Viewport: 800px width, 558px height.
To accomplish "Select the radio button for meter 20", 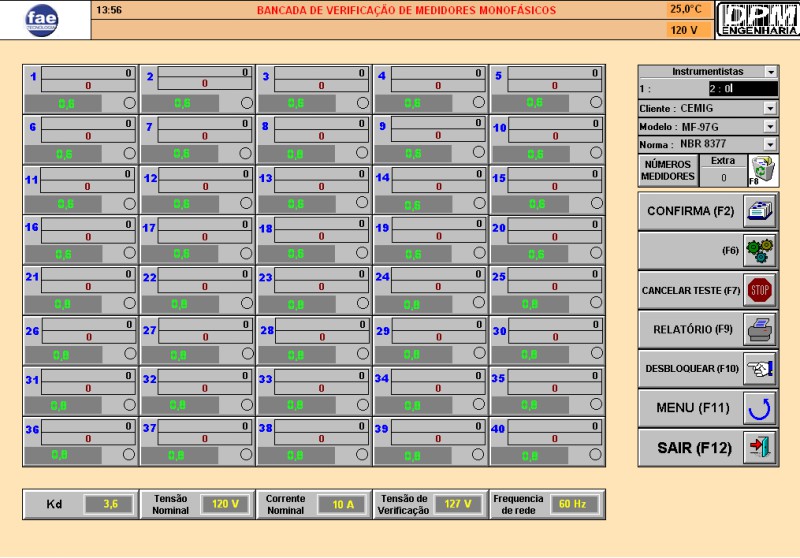I will click(597, 253).
